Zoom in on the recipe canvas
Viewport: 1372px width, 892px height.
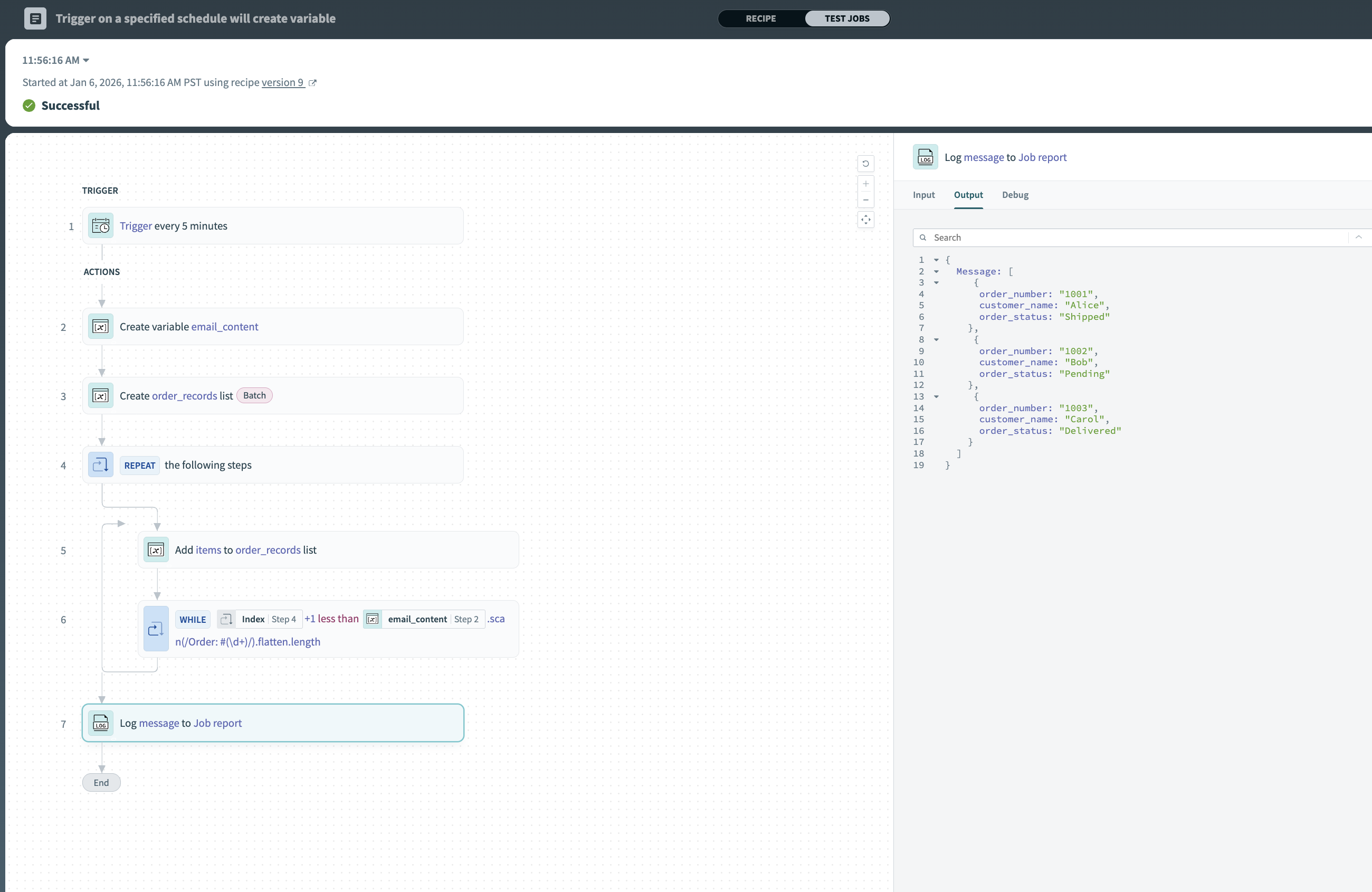[x=865, y=184]
